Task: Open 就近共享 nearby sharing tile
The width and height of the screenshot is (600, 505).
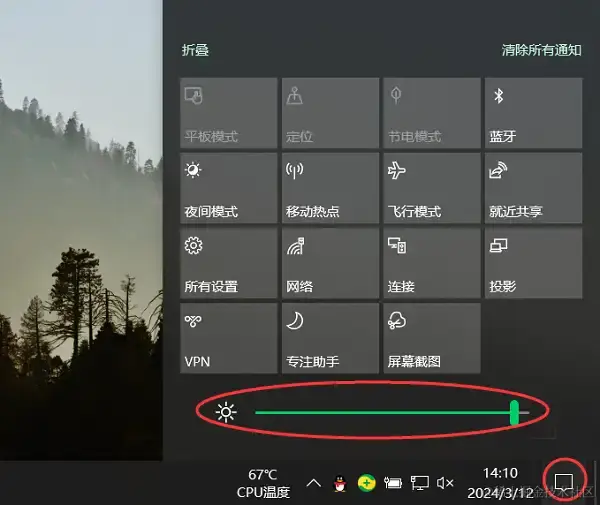Action: pyautogui.click(x=533, y=188)
